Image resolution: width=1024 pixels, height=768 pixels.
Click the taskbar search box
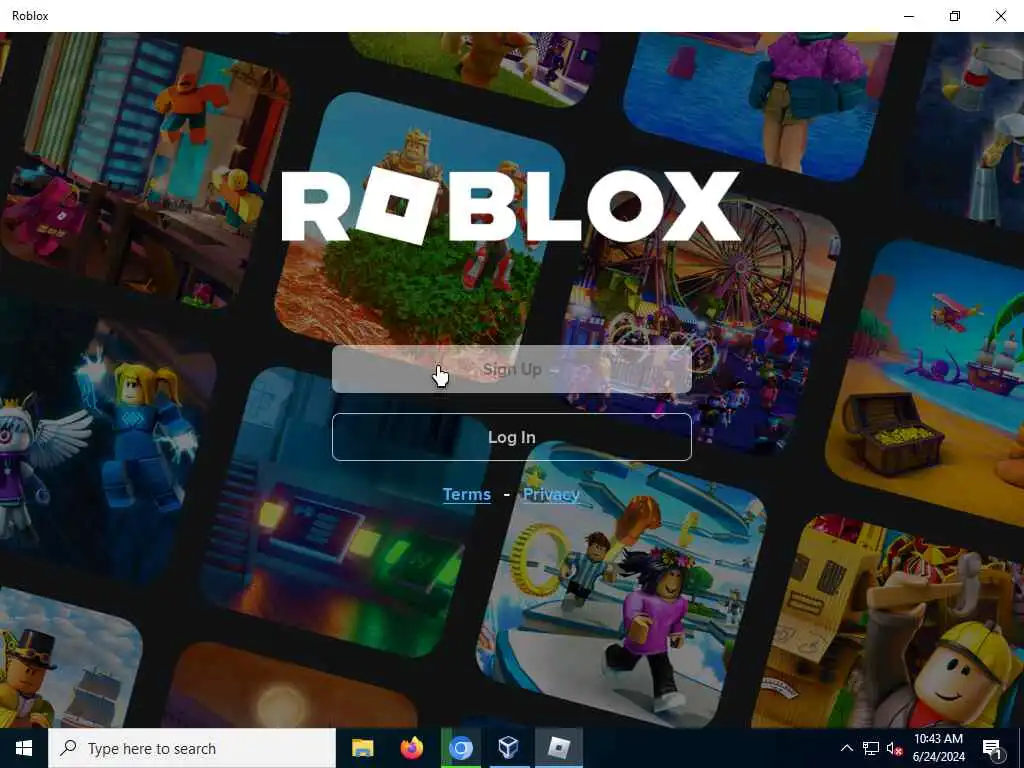[x=192, y=748]
